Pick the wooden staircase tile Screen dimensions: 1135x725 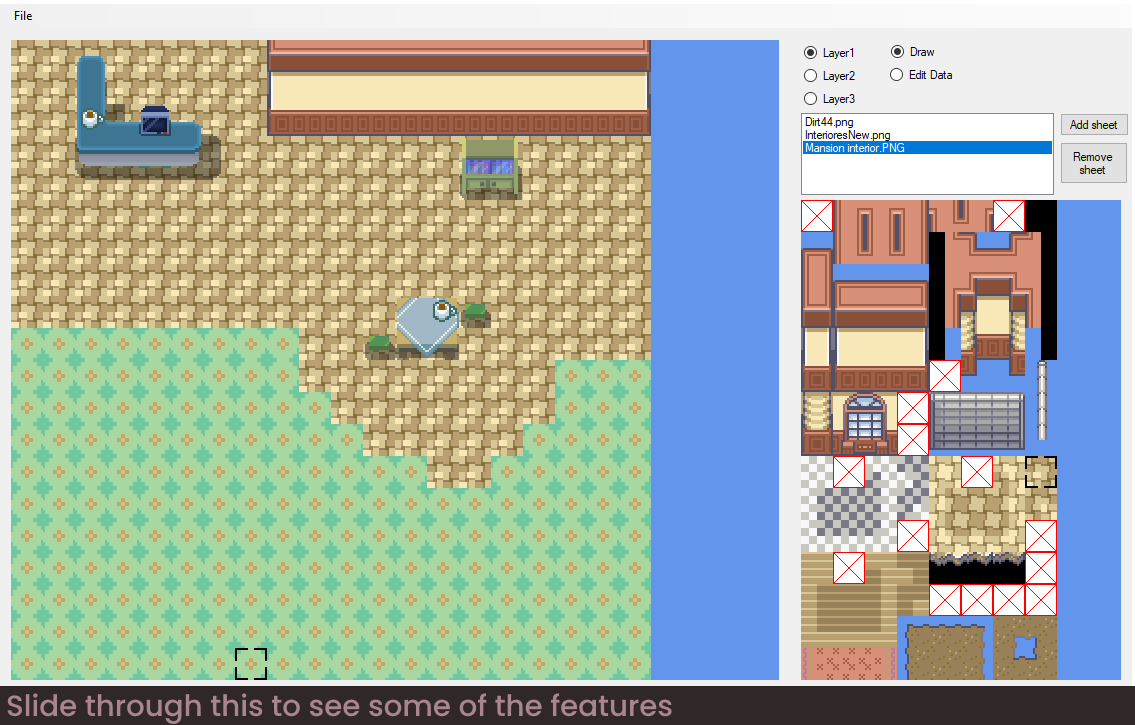pos(849,608)
